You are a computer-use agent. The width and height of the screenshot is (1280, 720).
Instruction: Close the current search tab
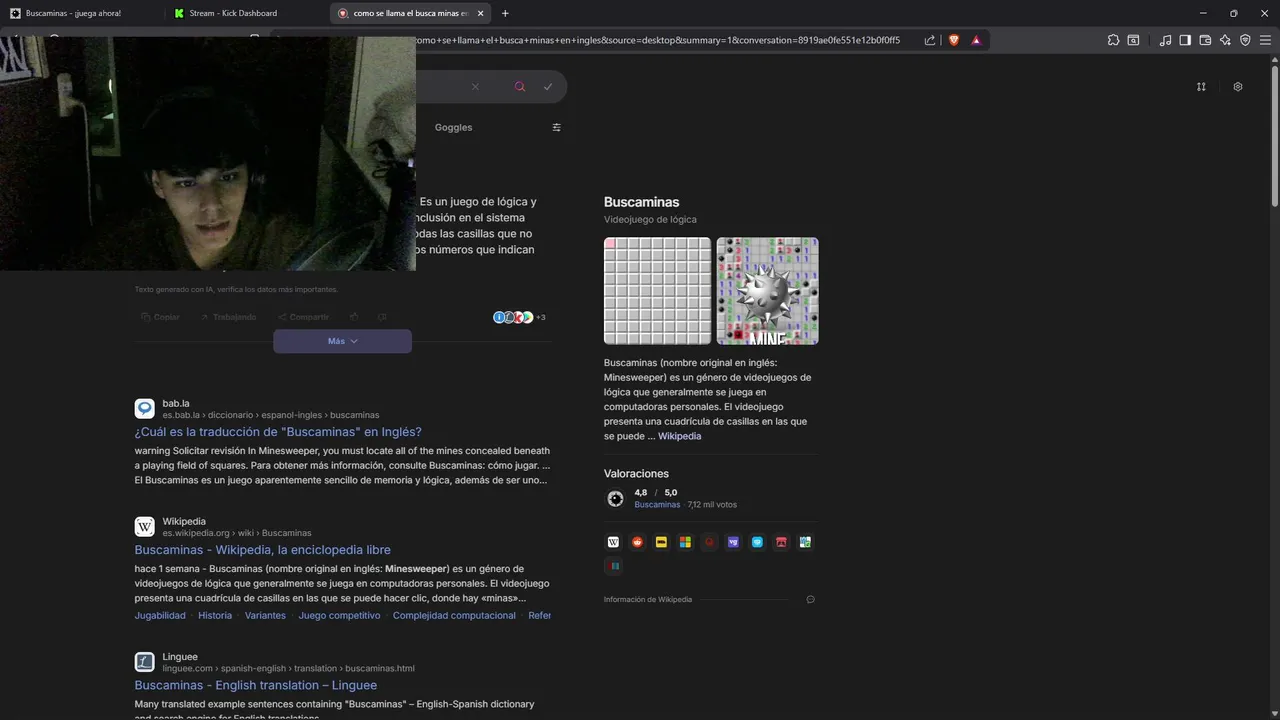click(x=480, y=13)
